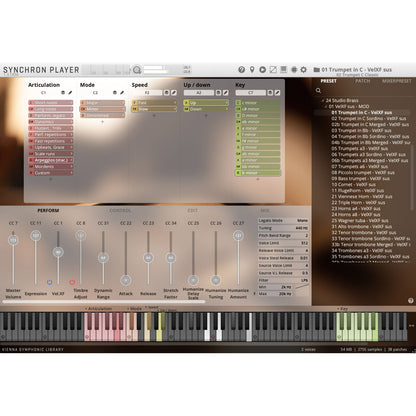Image resolution: width=416 pixels, height=416 pixels.
Task: Click the pencil edit icon under Articulation
Action: [x=70, y=92]
